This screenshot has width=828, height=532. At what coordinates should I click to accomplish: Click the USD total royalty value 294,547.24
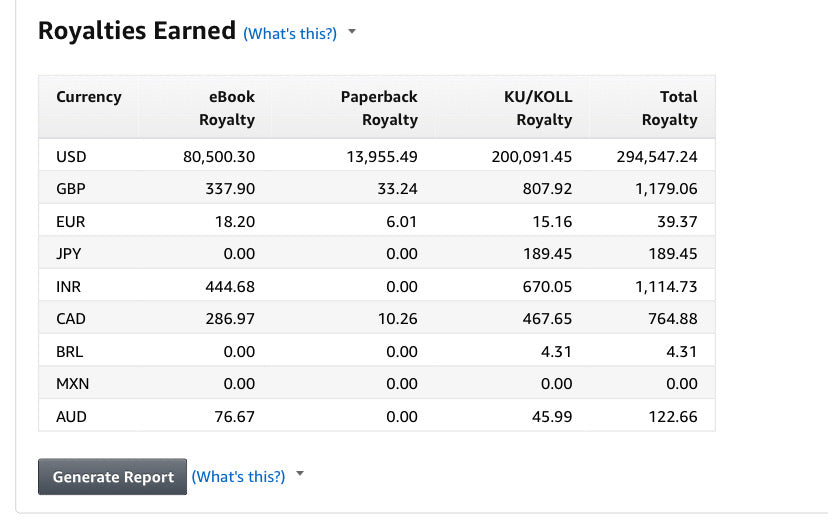[x=656, y=156]
